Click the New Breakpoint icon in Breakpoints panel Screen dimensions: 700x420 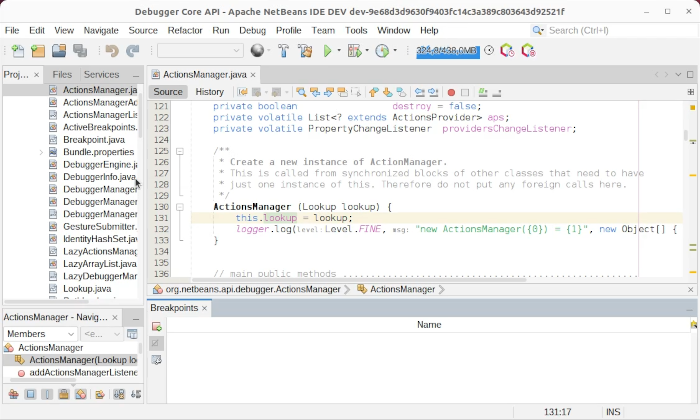pyautogui.click(x=157, y=326)
